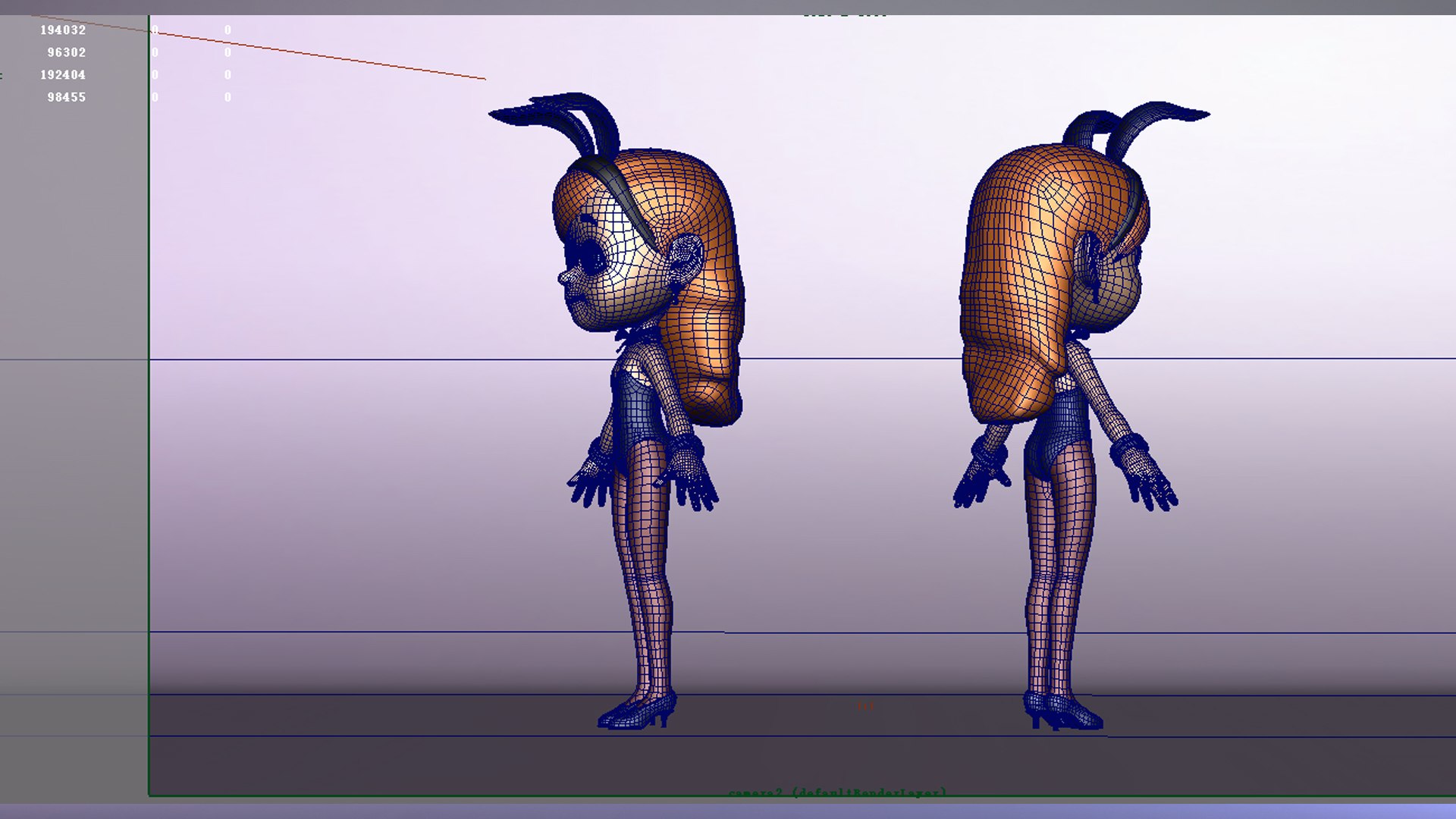Select the left character's high-heel shoes
Screen dimensions: 1456x819
pyautogui.click(x=637, y=711)
